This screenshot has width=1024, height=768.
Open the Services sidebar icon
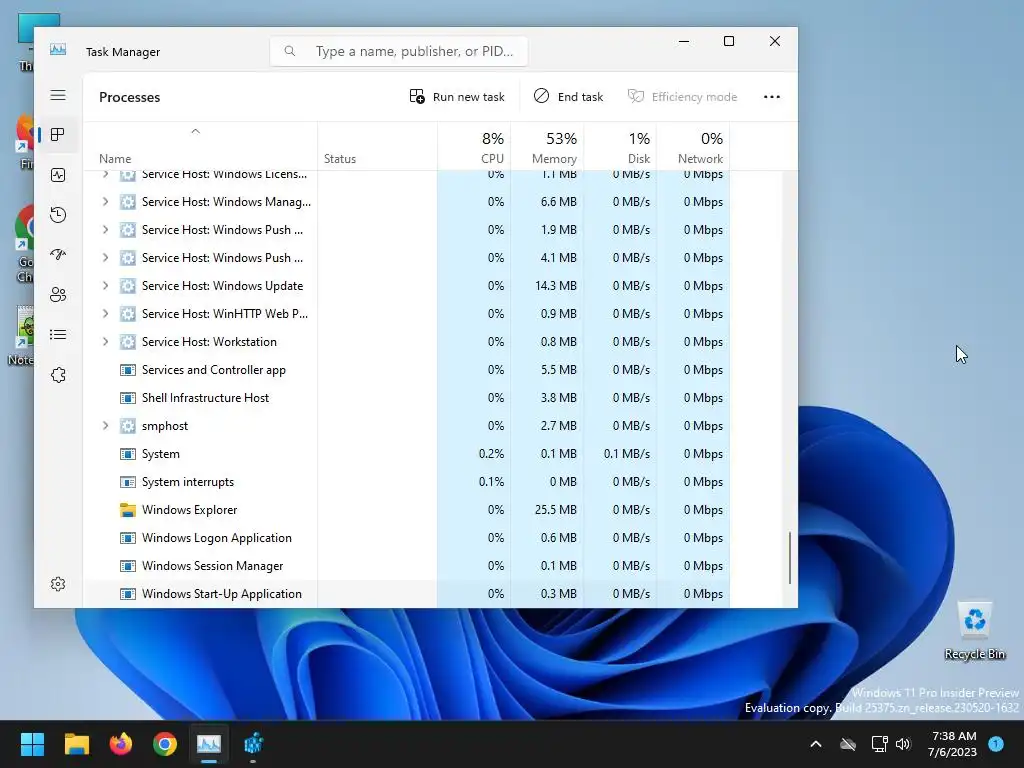58,375
